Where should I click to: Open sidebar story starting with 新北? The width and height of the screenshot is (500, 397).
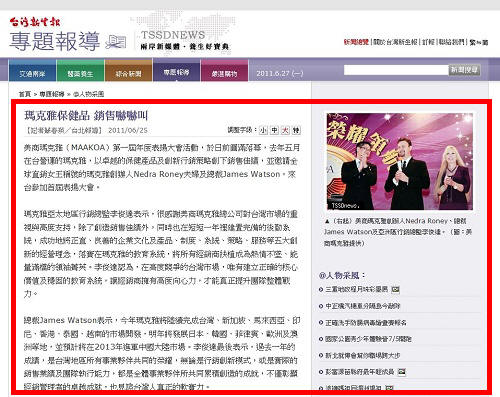pyautogui.click(x=363, y=356)
